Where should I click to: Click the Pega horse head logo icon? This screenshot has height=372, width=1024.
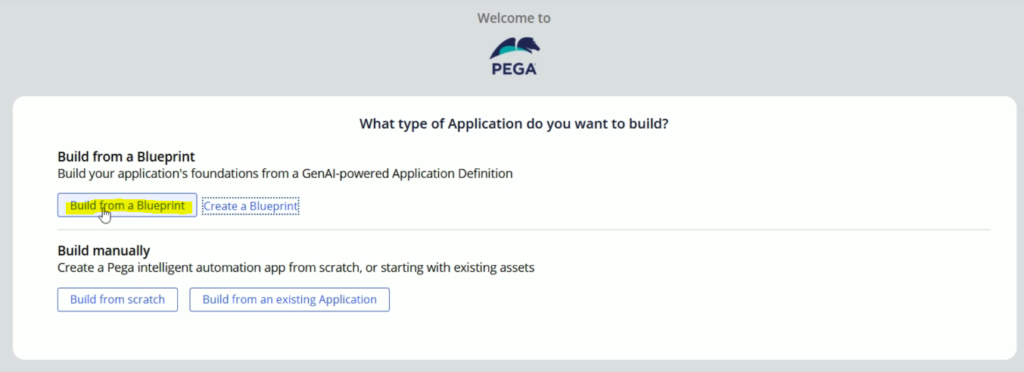[515, 48]
